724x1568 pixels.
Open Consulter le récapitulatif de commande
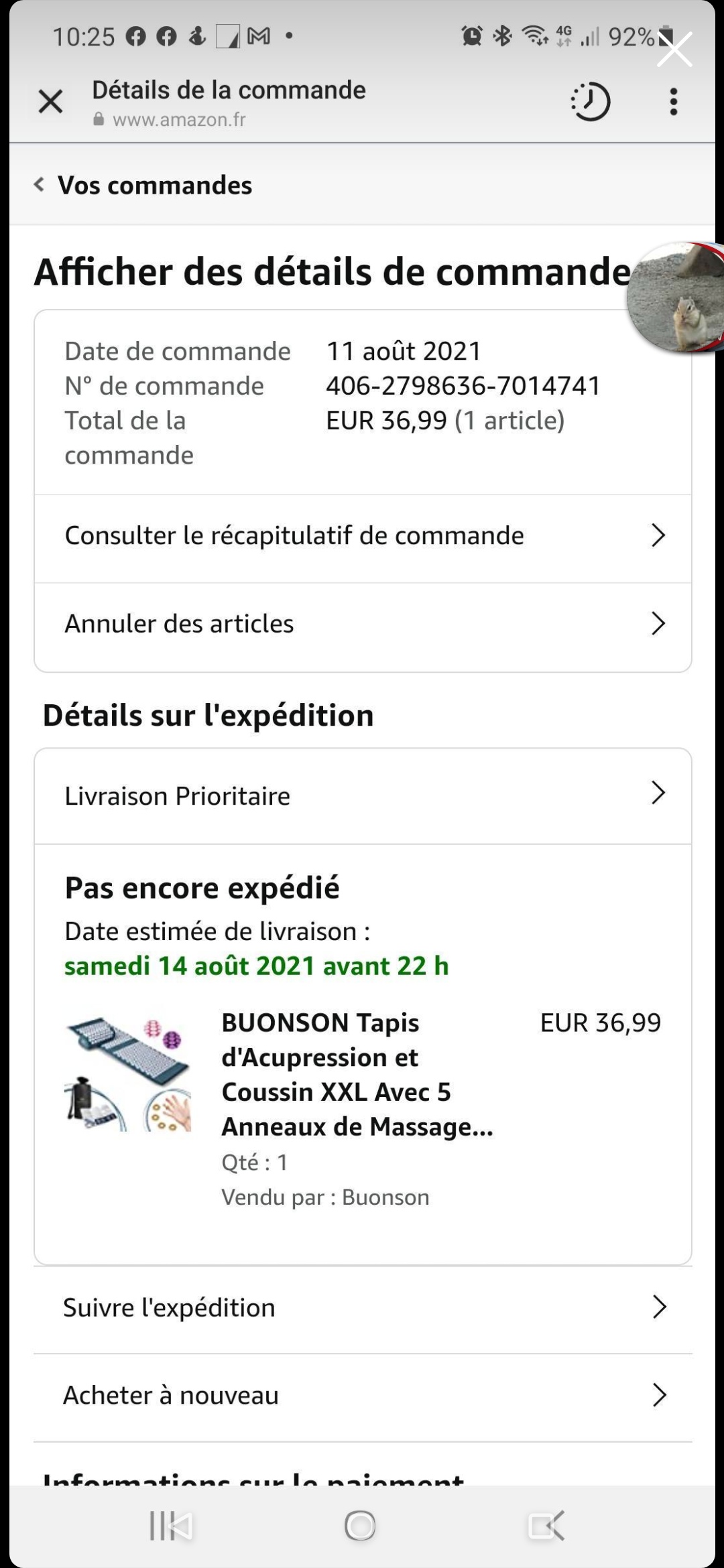click(362, 536)
